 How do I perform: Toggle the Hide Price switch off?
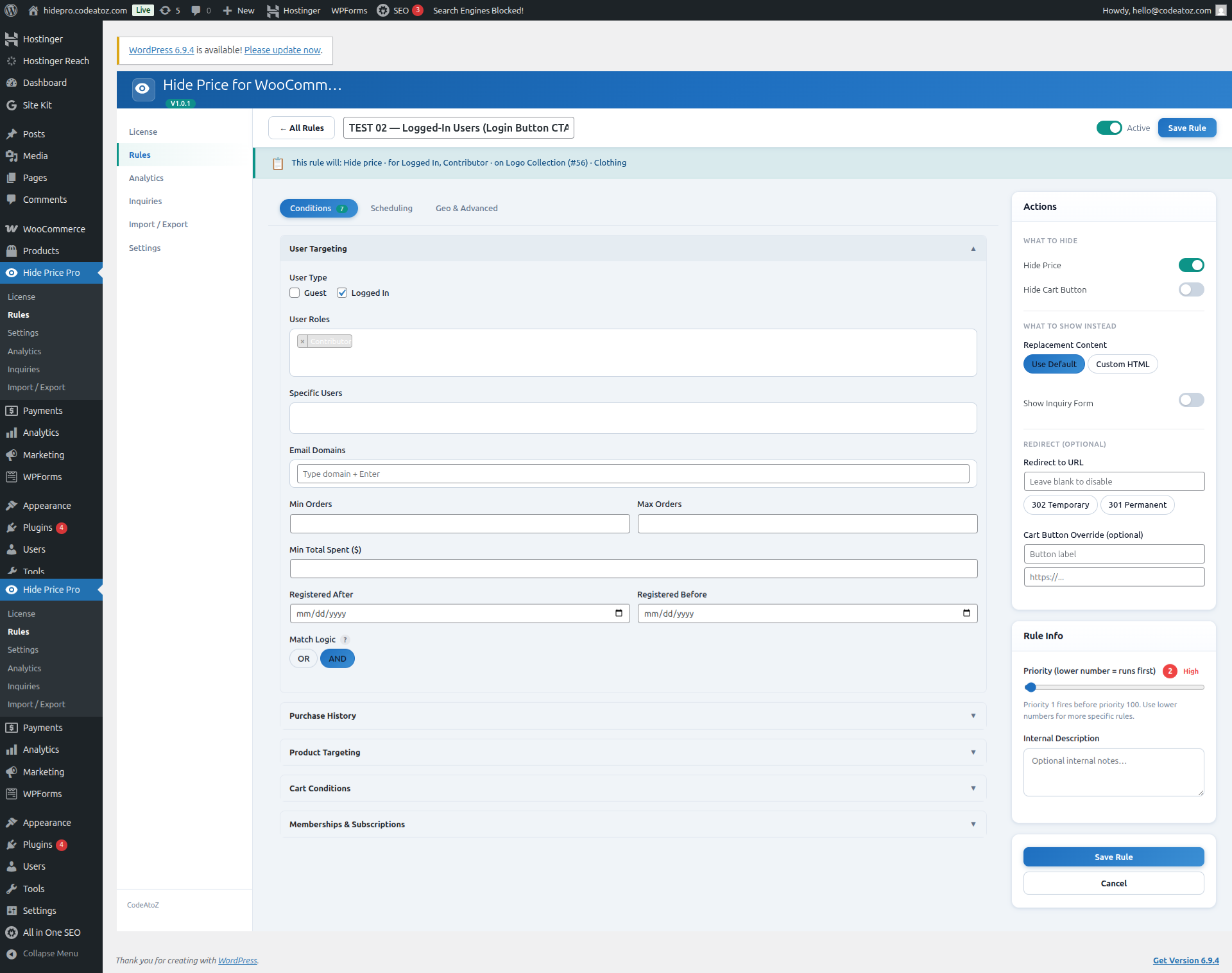click(1191, 265)
